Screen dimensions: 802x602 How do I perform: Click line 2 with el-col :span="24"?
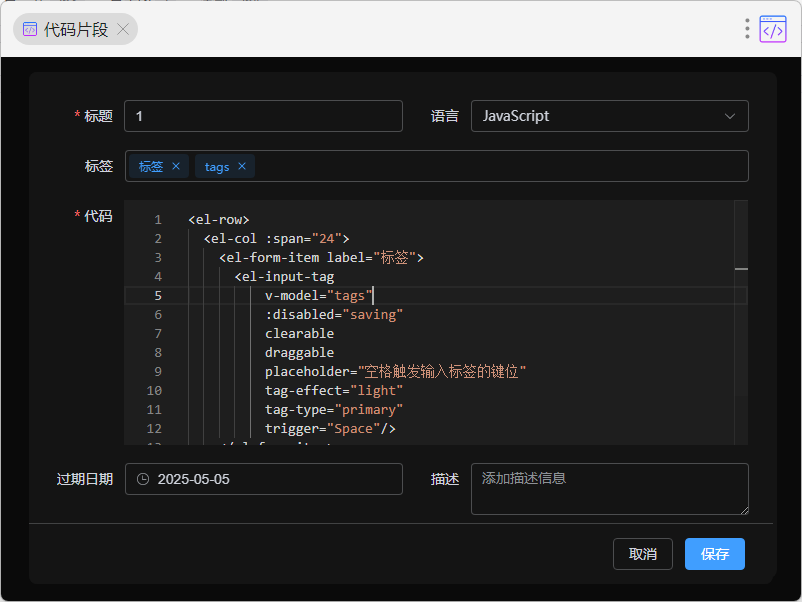[276, 238]
